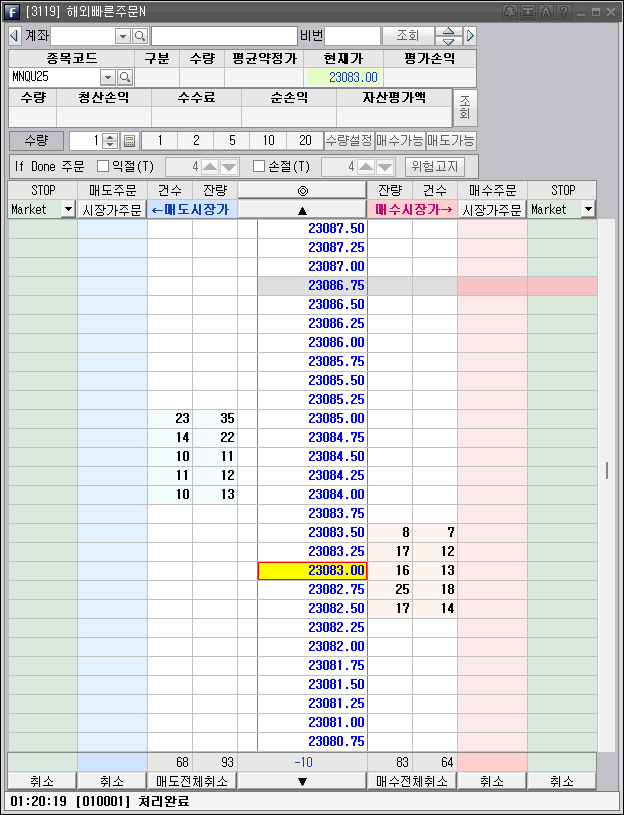Viewport: 624px width, 815px height.
Task: Enable the 손절(T) checkbox
Action: (259, 167)
